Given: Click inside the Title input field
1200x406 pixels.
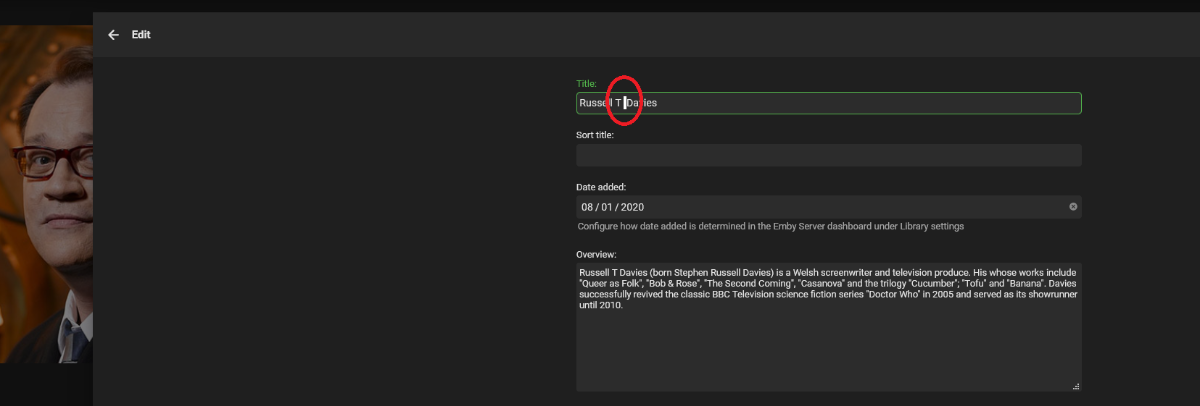Looking at the screenshot, I should point(850,103).
